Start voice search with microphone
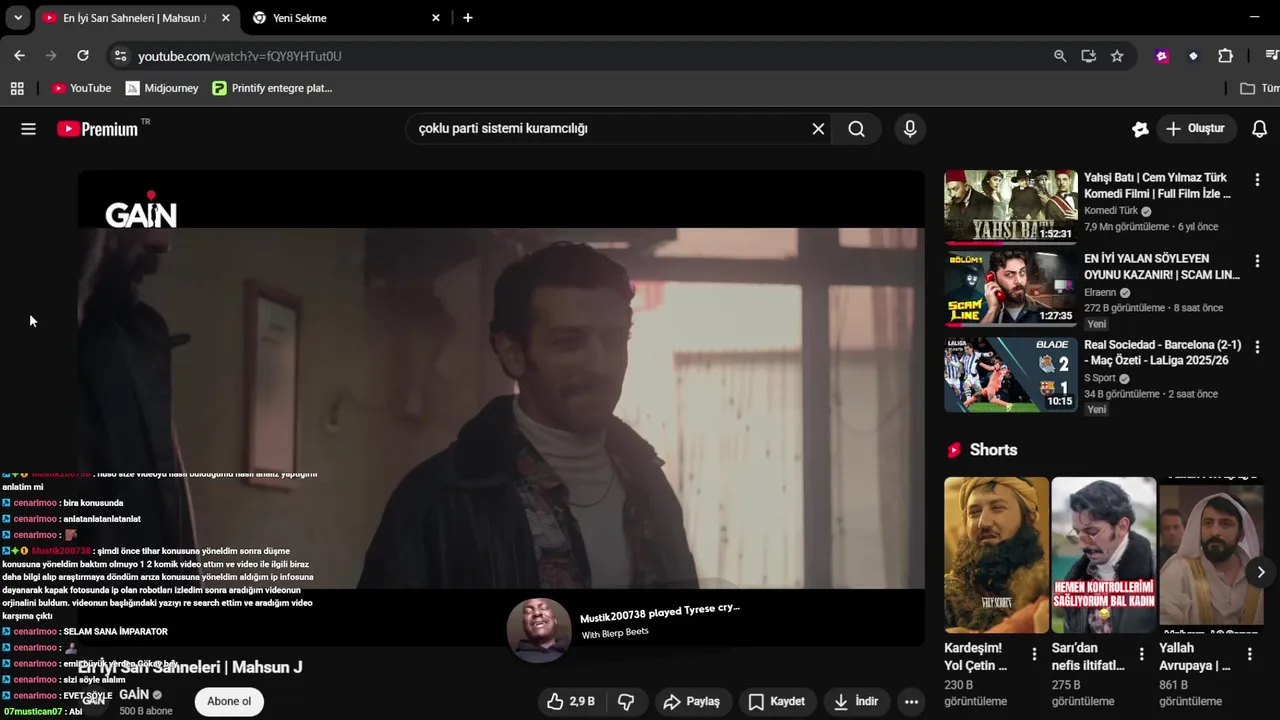The width and height of the screenshot is (1280, 720). (x=910, y=129)
